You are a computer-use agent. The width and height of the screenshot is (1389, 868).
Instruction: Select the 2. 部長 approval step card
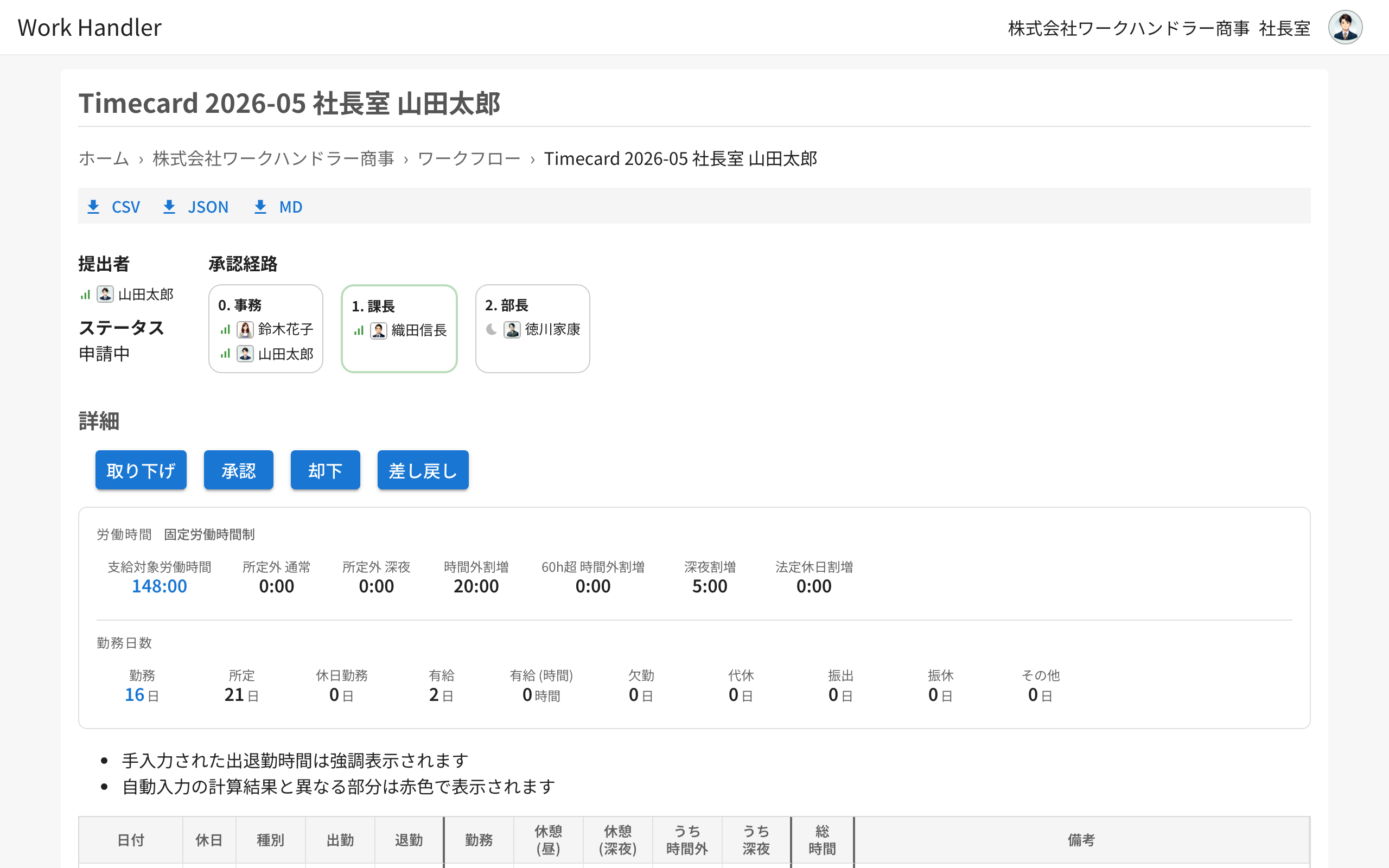tap(533, 328)
